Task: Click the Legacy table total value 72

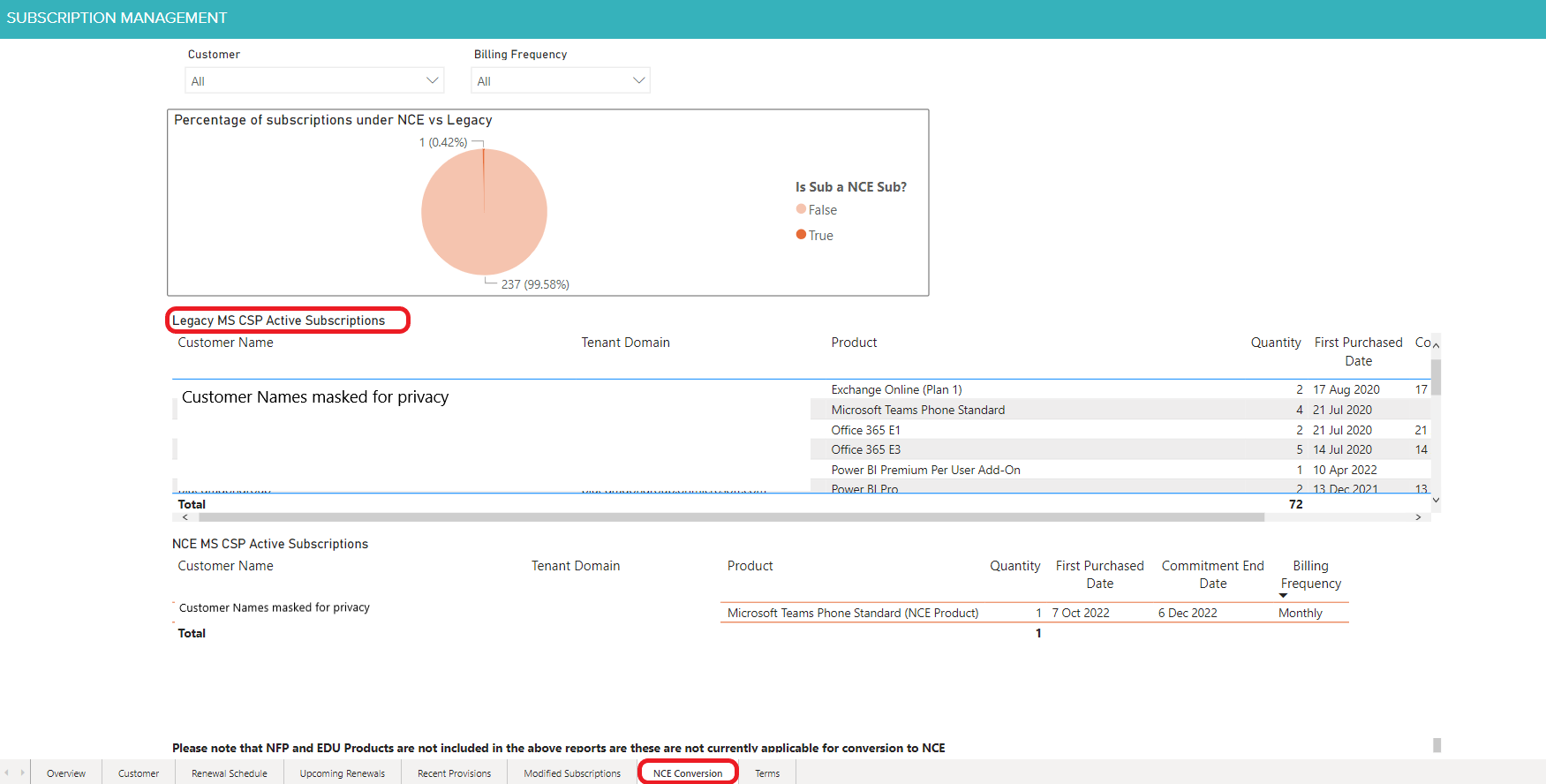Action: click(x=1295, y=504)
